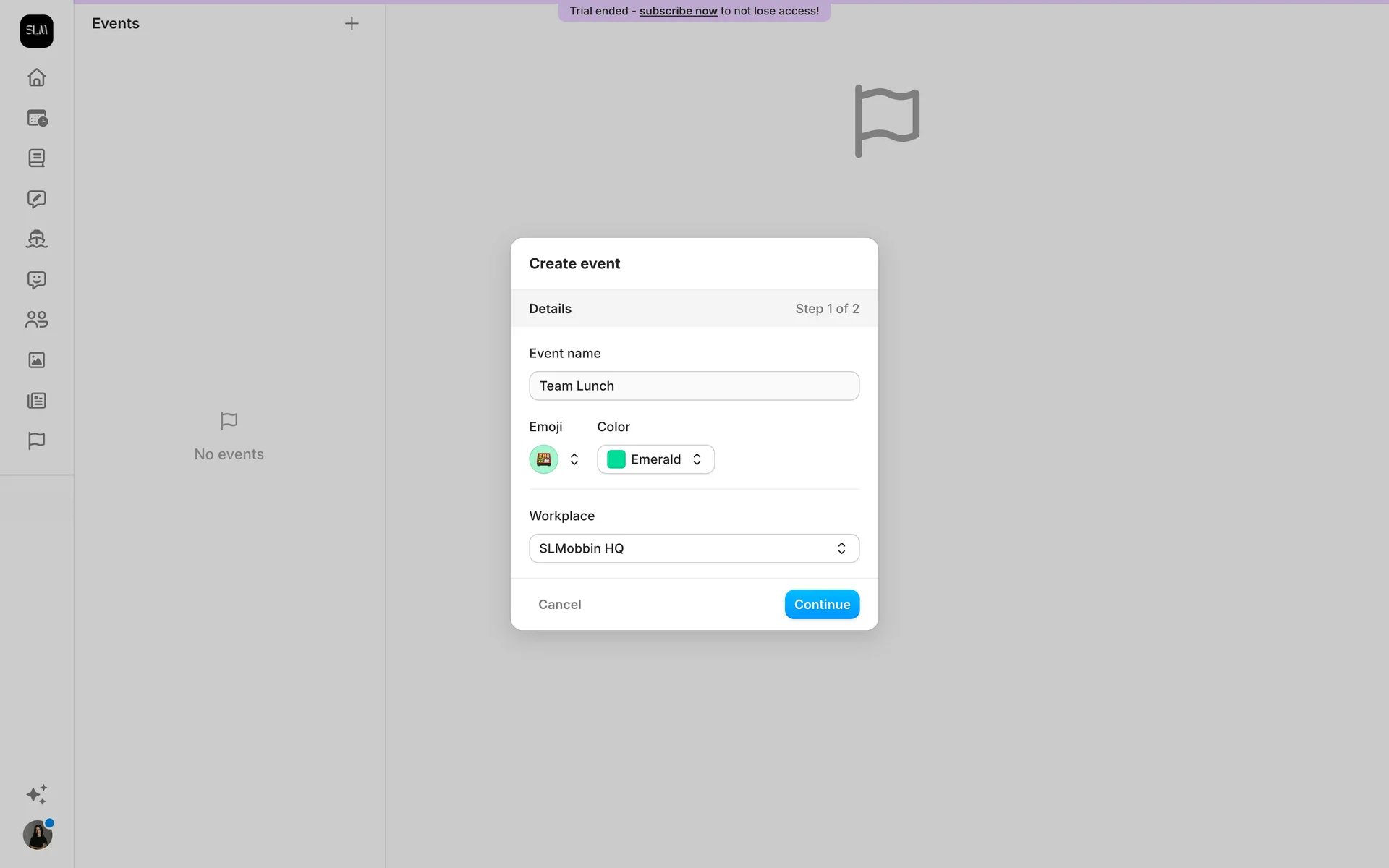Open the Emoji picker chevron

(x=574, y=459)
